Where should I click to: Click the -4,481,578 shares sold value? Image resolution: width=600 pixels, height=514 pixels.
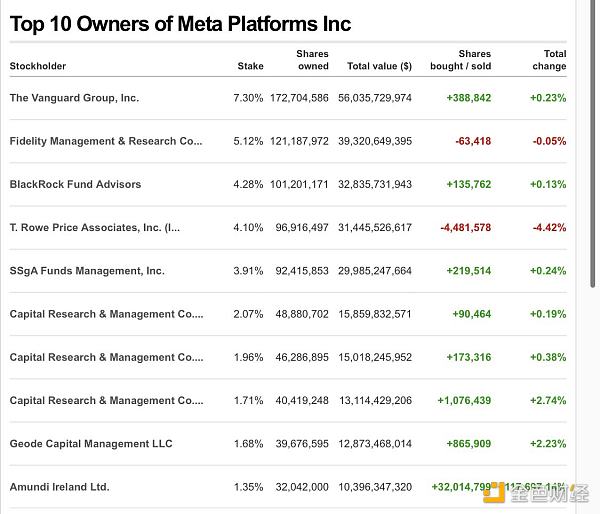click(465, 227)
